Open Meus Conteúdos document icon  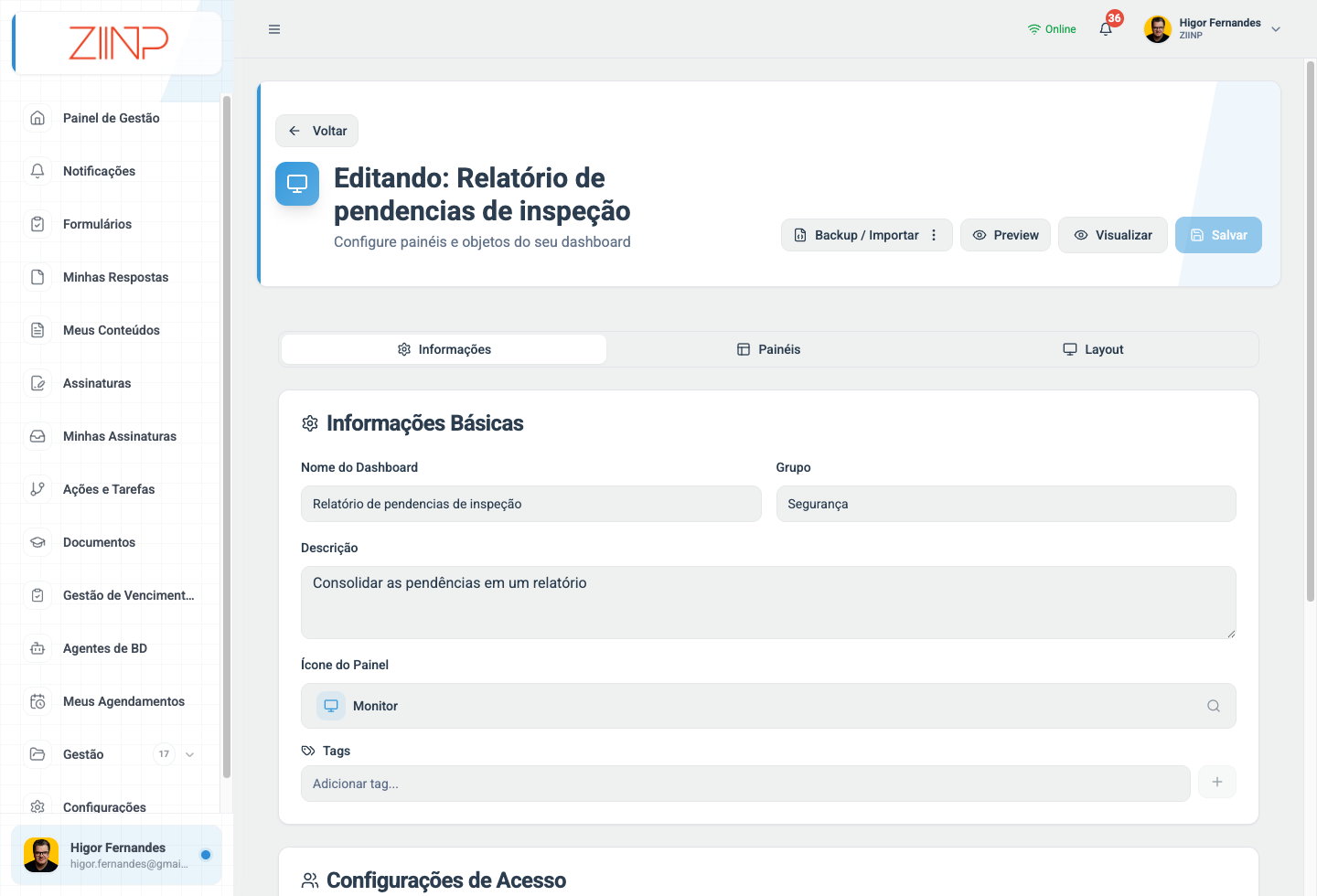click(37, 330)
